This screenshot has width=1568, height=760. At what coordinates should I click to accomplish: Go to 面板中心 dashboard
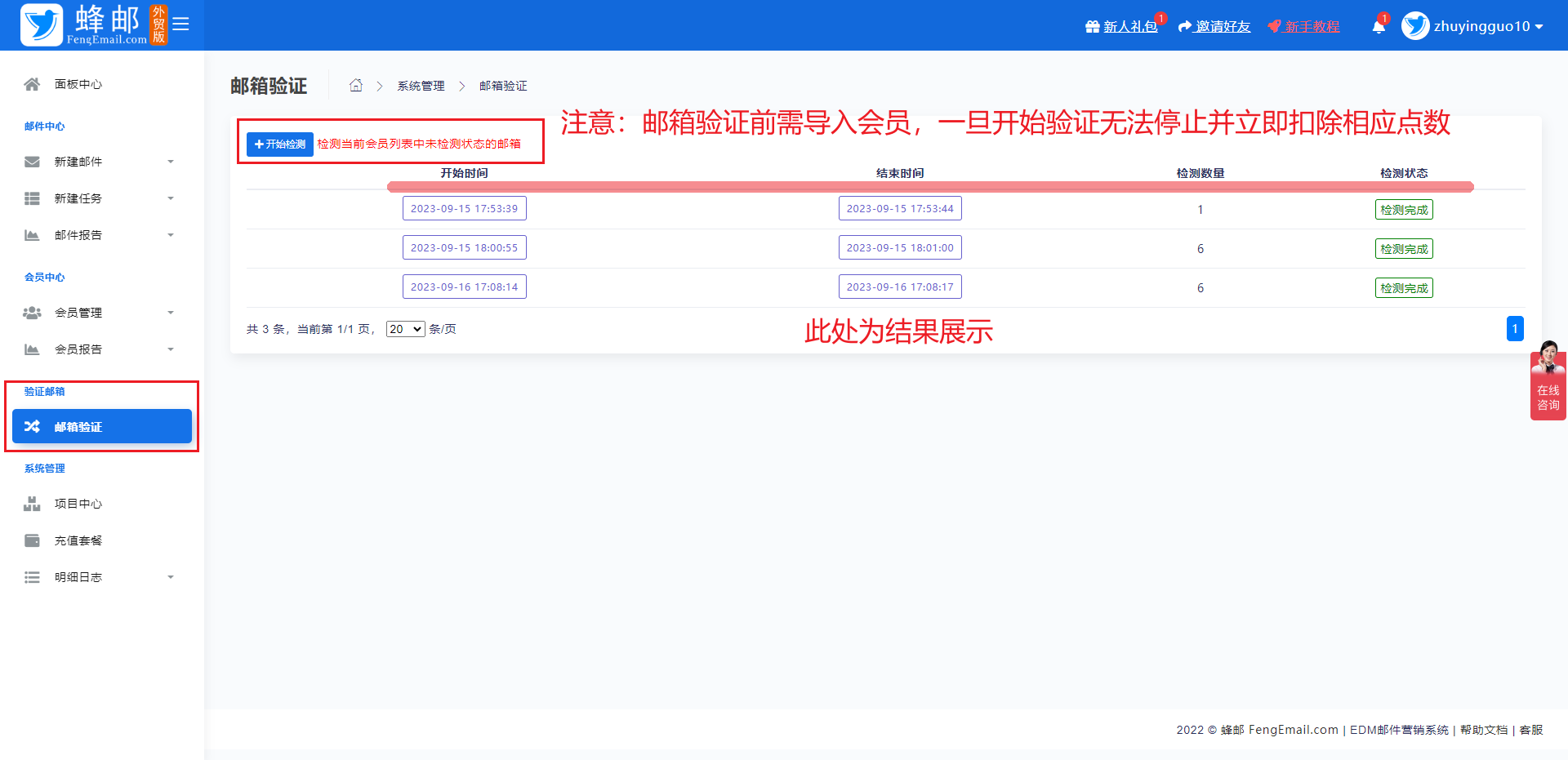tap(78, 84)
